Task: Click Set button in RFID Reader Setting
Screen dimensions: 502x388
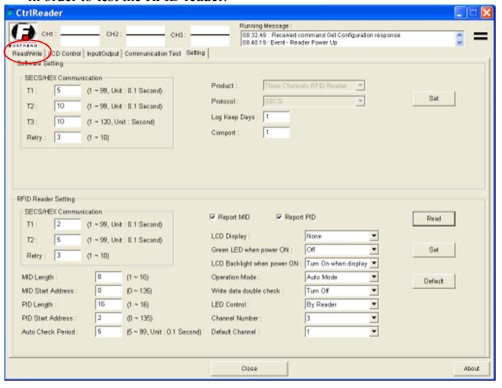Action: 434,250
